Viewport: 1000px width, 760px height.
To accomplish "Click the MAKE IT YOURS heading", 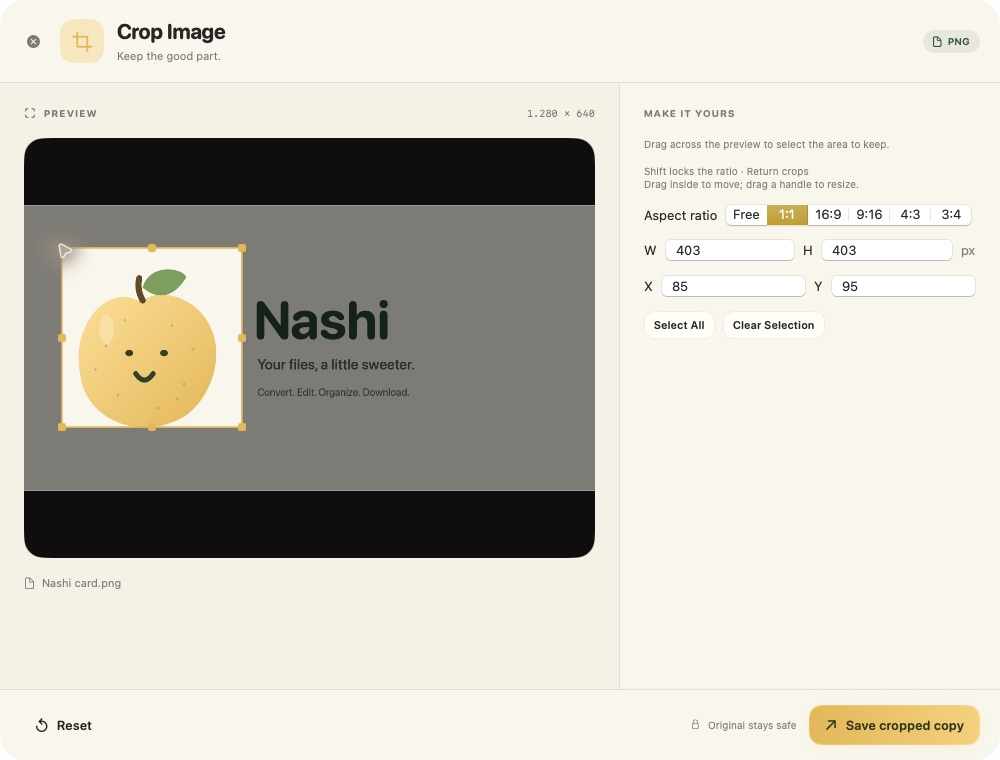I will click(x=689, y=113).
